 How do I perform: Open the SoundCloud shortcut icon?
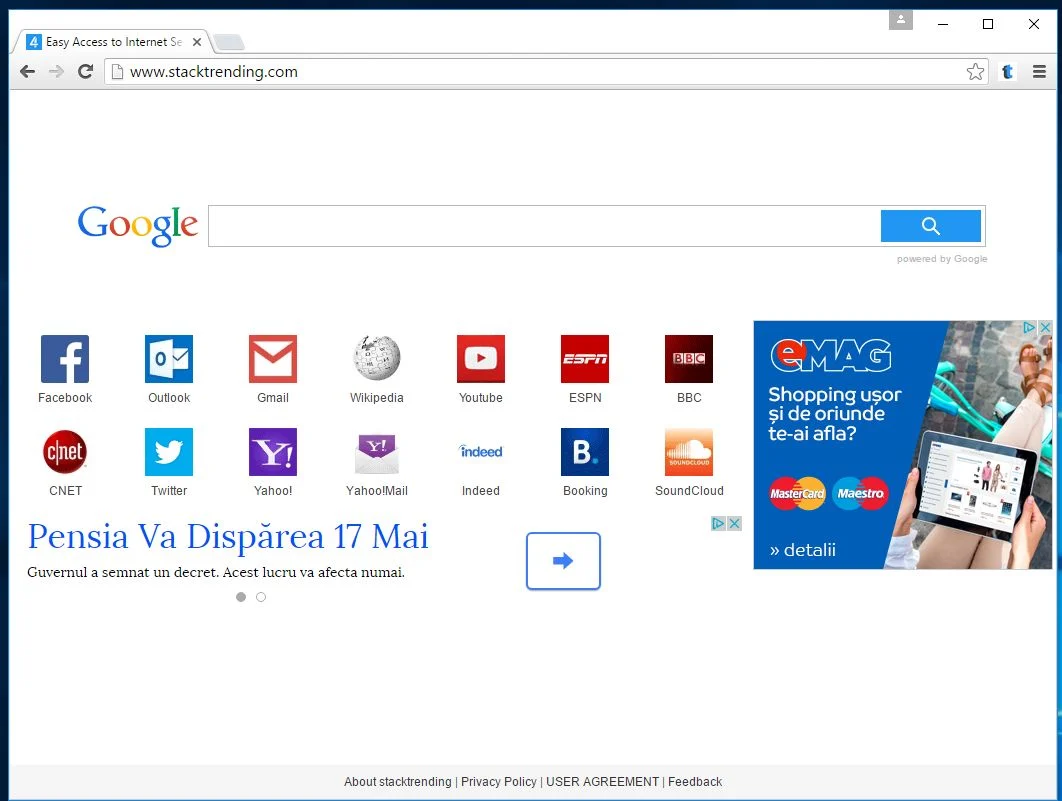tap(689, 452)
